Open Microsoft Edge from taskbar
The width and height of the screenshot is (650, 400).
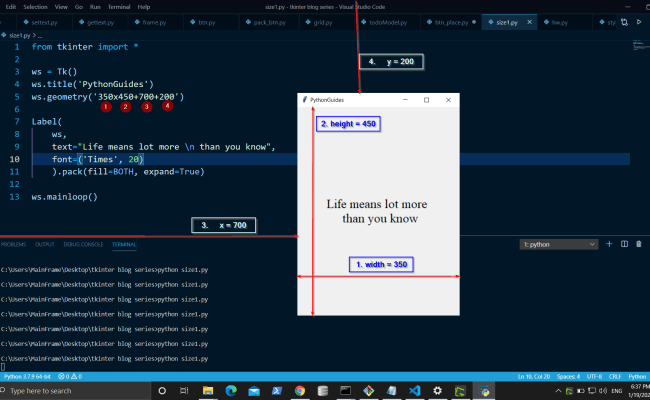pos(231,390)
